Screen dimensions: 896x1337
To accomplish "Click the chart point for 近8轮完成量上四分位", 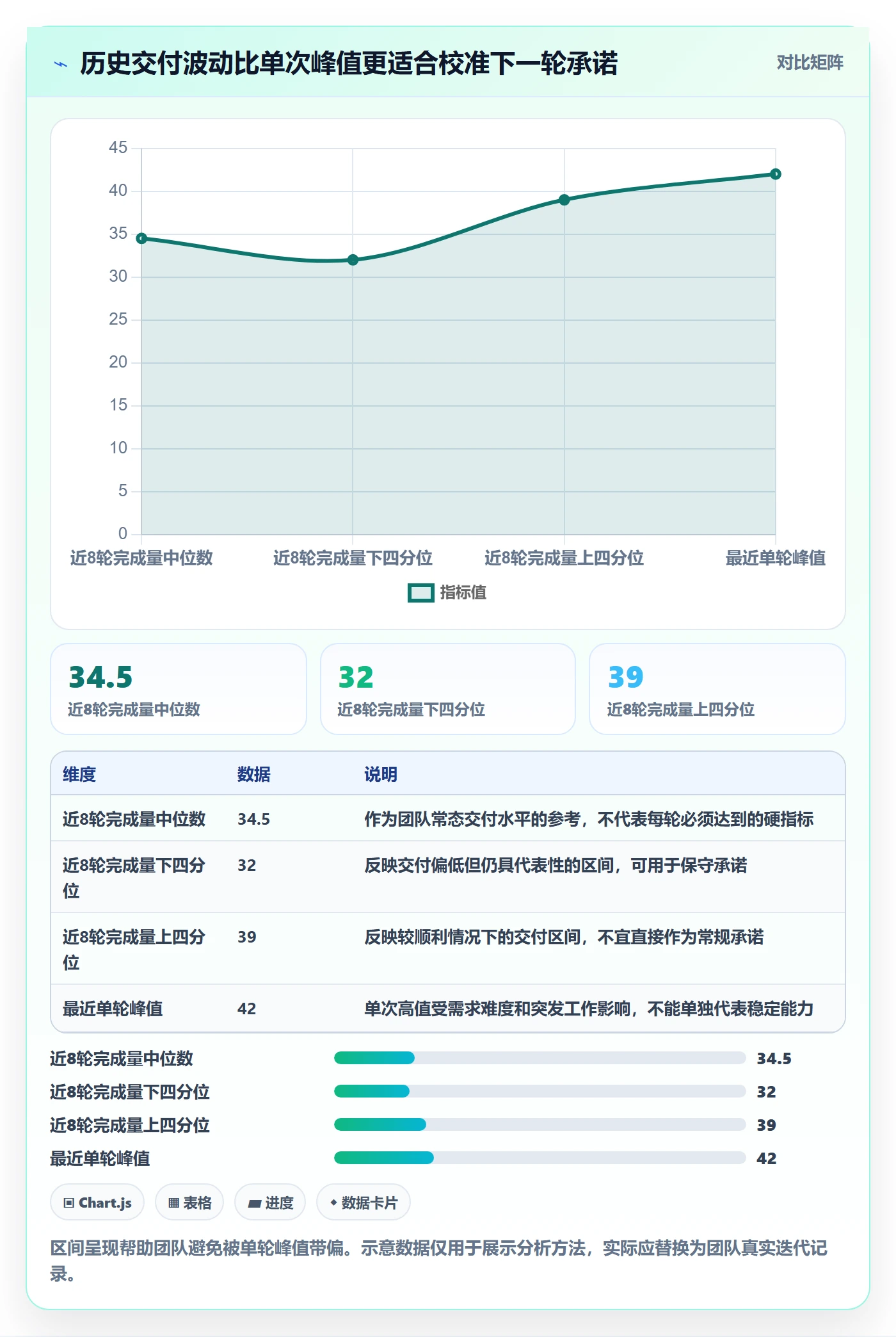I will coord(564,200).
